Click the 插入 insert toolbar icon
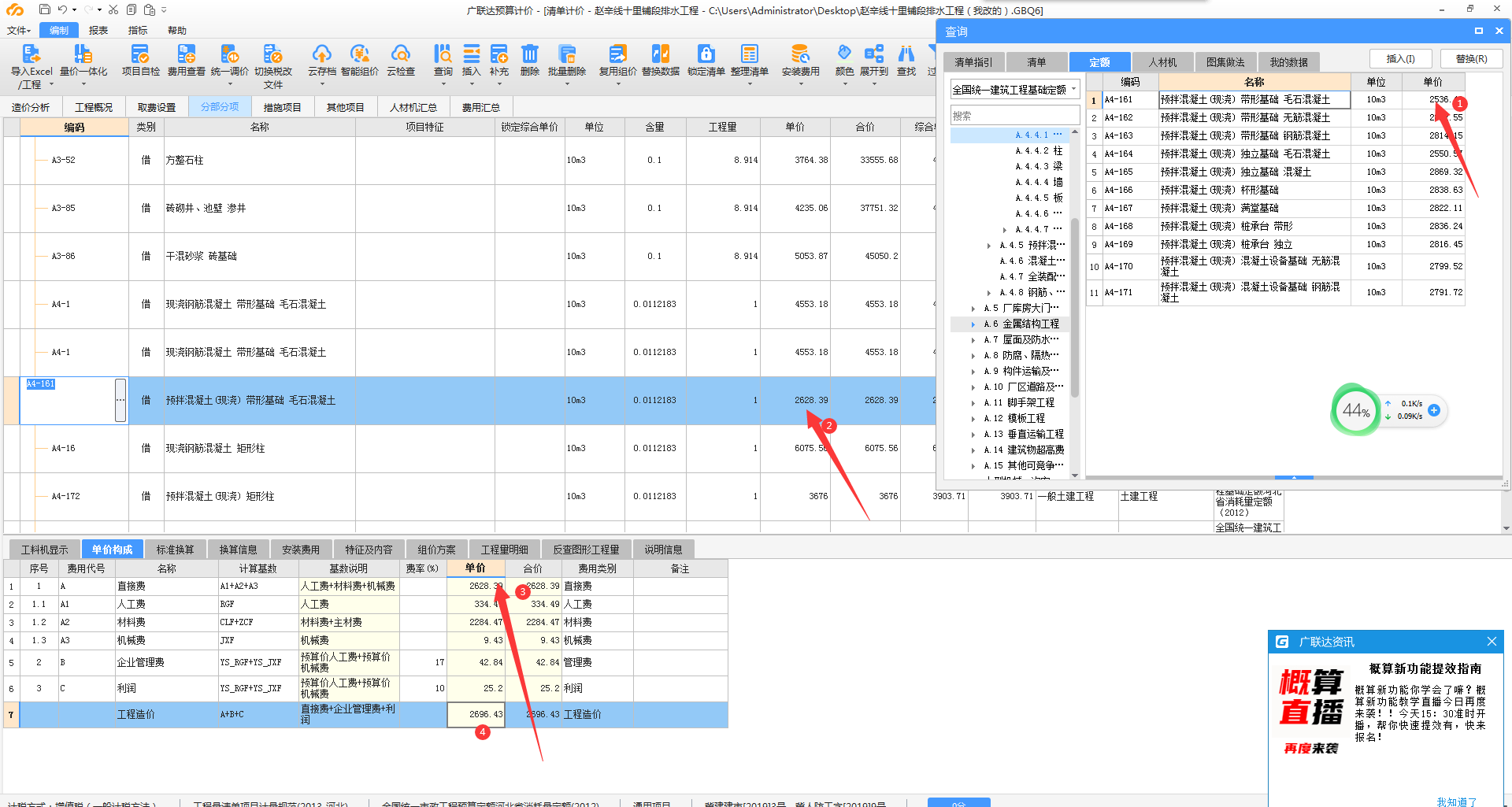Viewport: 1512px width, 807px height. 471,54
